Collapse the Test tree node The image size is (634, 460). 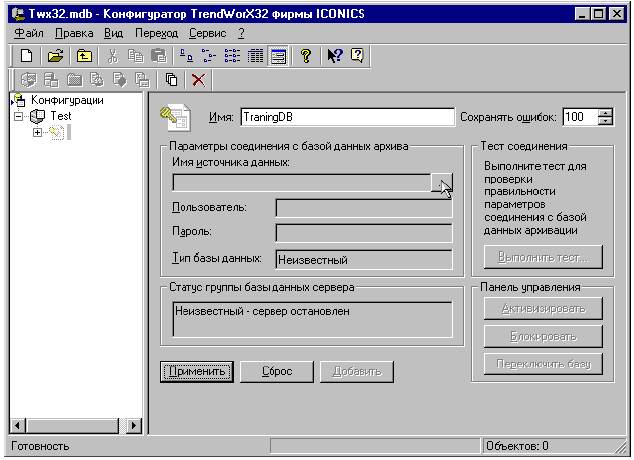[19, 116]
